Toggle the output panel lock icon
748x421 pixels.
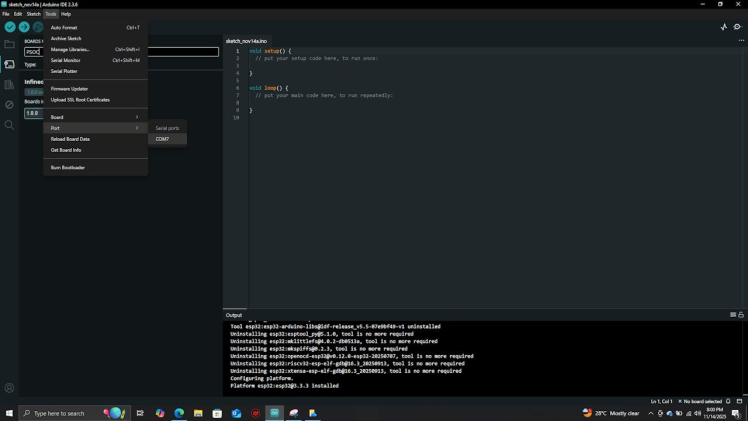[741, 315]
